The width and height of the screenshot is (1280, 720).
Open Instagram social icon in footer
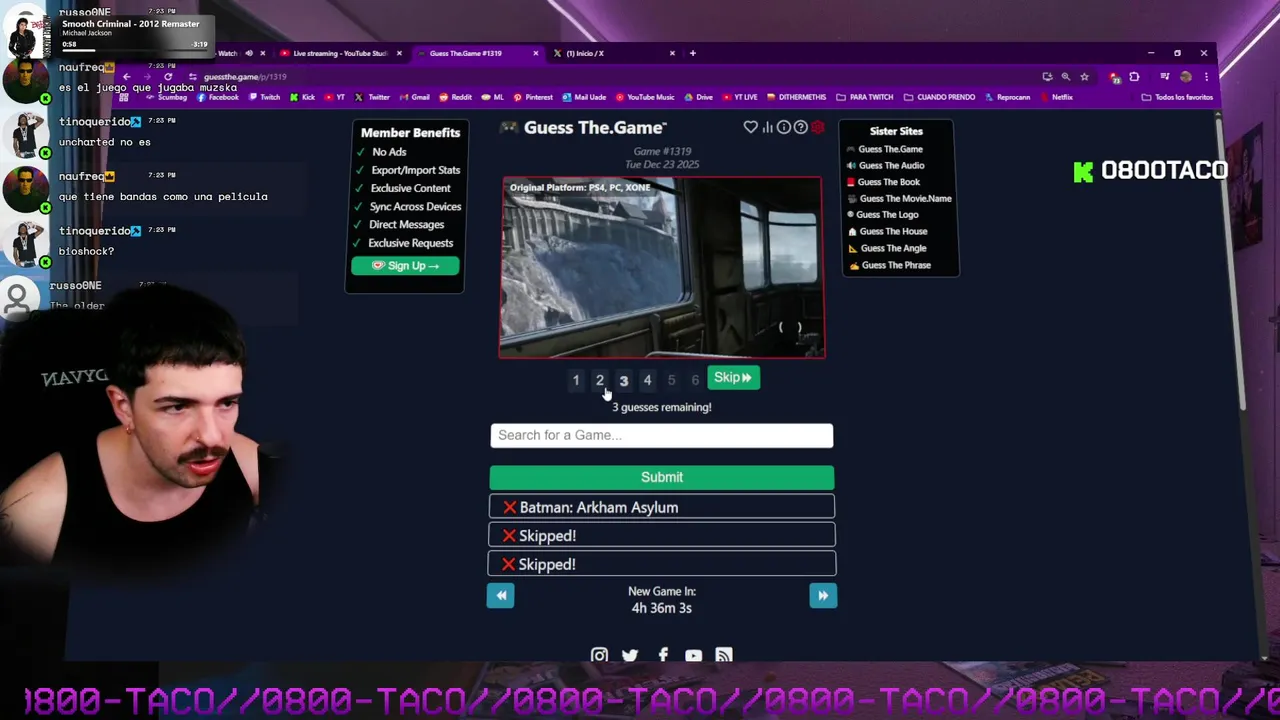pos(599,655)
